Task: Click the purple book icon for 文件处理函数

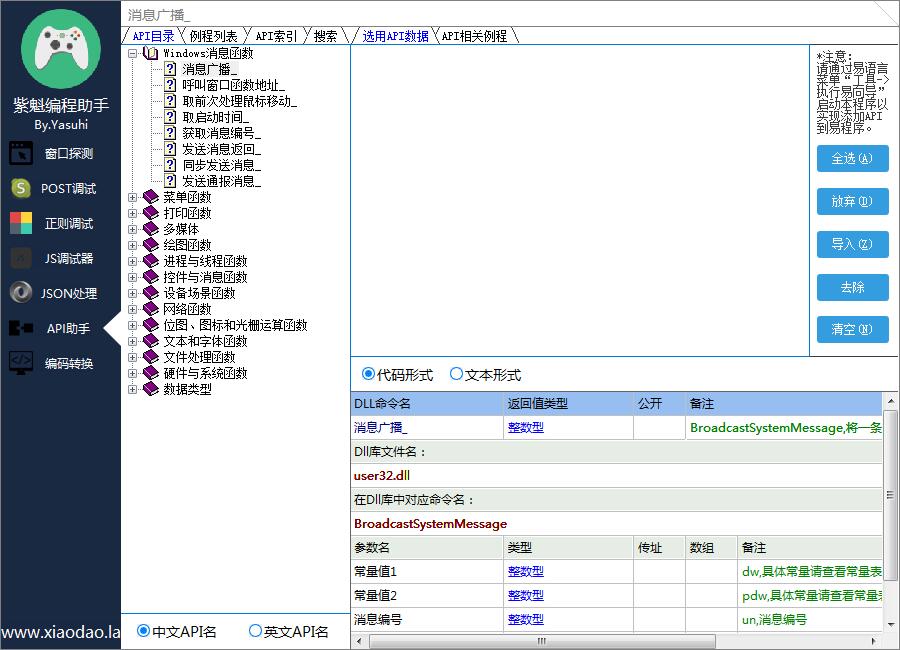Action: coord(150,357)
